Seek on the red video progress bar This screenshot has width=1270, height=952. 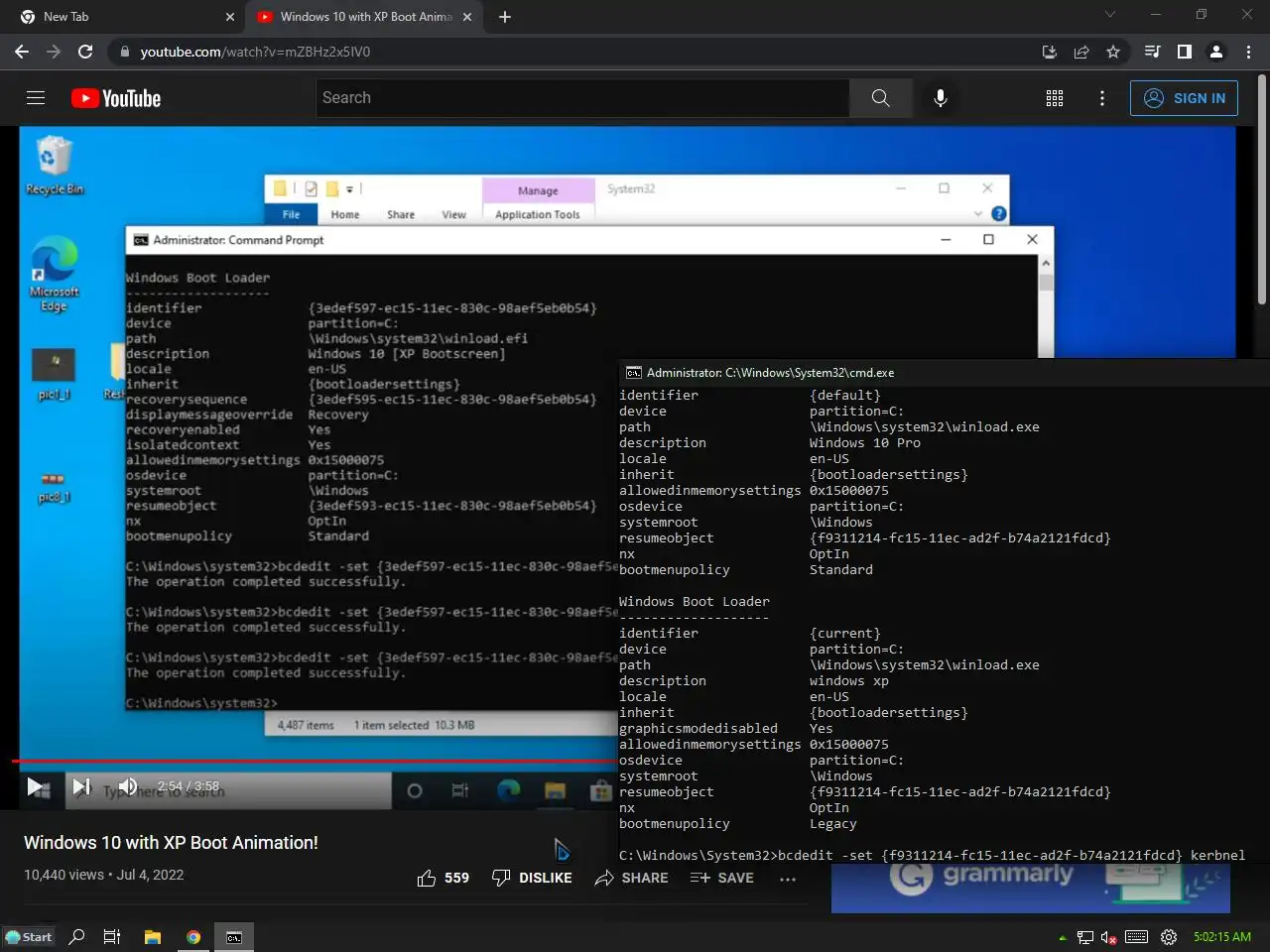point(316,761)
